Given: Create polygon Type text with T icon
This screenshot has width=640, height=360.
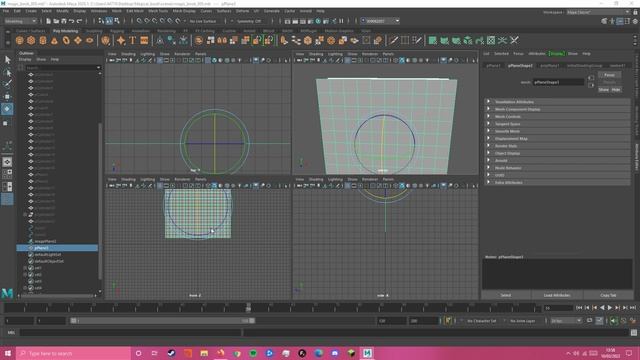Looking at the screenshot, I should (132, 40).
